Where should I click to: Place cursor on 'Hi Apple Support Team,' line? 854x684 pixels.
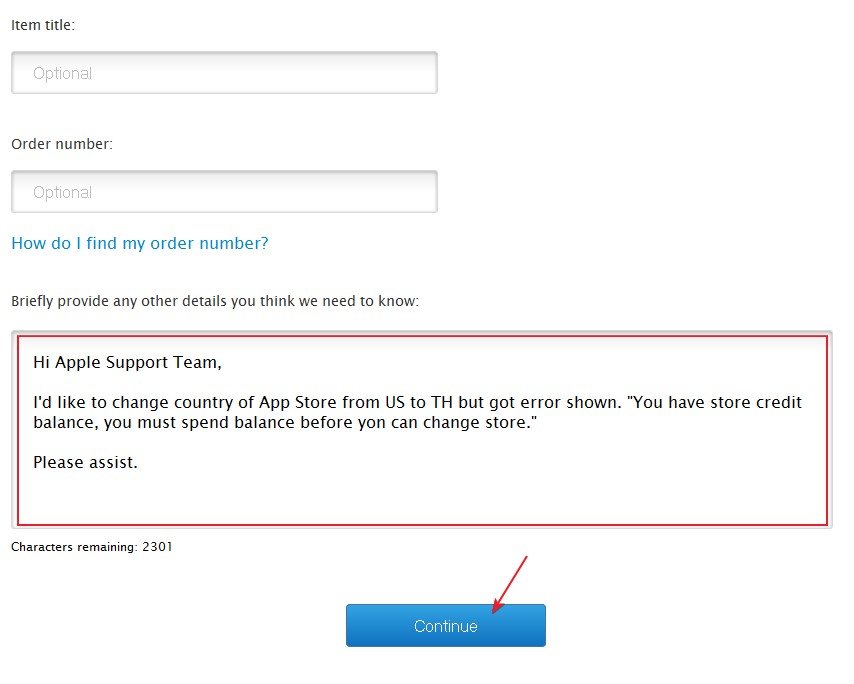[x=127, y=362]
